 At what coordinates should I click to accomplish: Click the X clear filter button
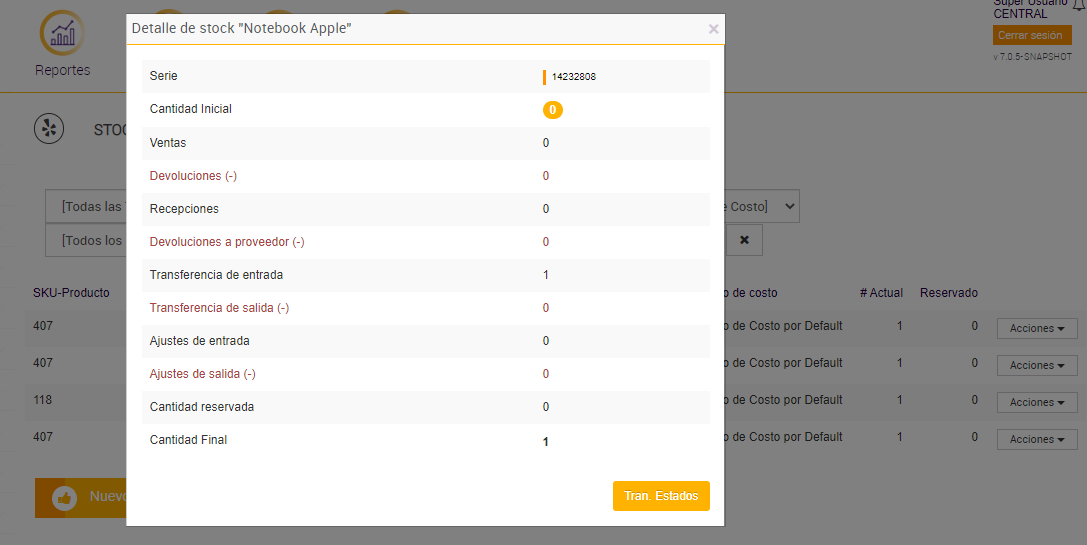pyautogui.click(x=744, y=240)
